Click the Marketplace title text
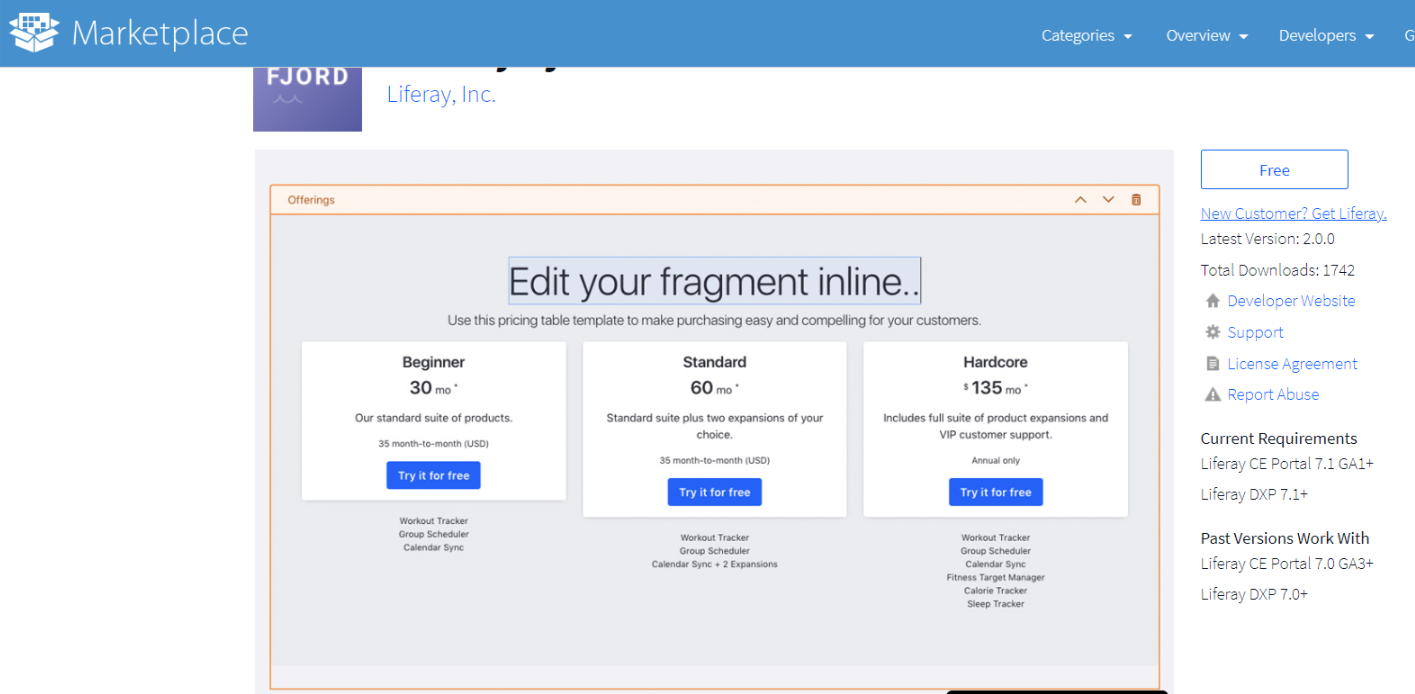This screenshot has width=1415, height=694. click(160, 34)
